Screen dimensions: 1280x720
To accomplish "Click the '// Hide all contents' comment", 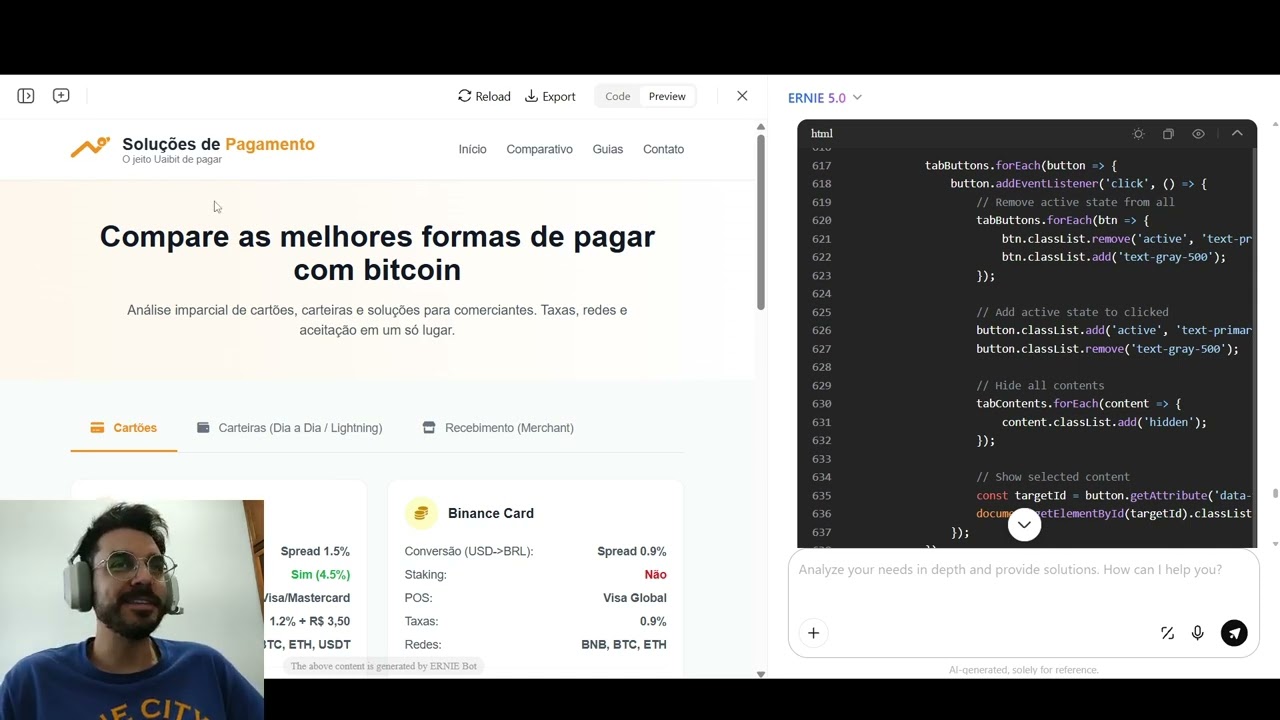I will point(1040,385).
